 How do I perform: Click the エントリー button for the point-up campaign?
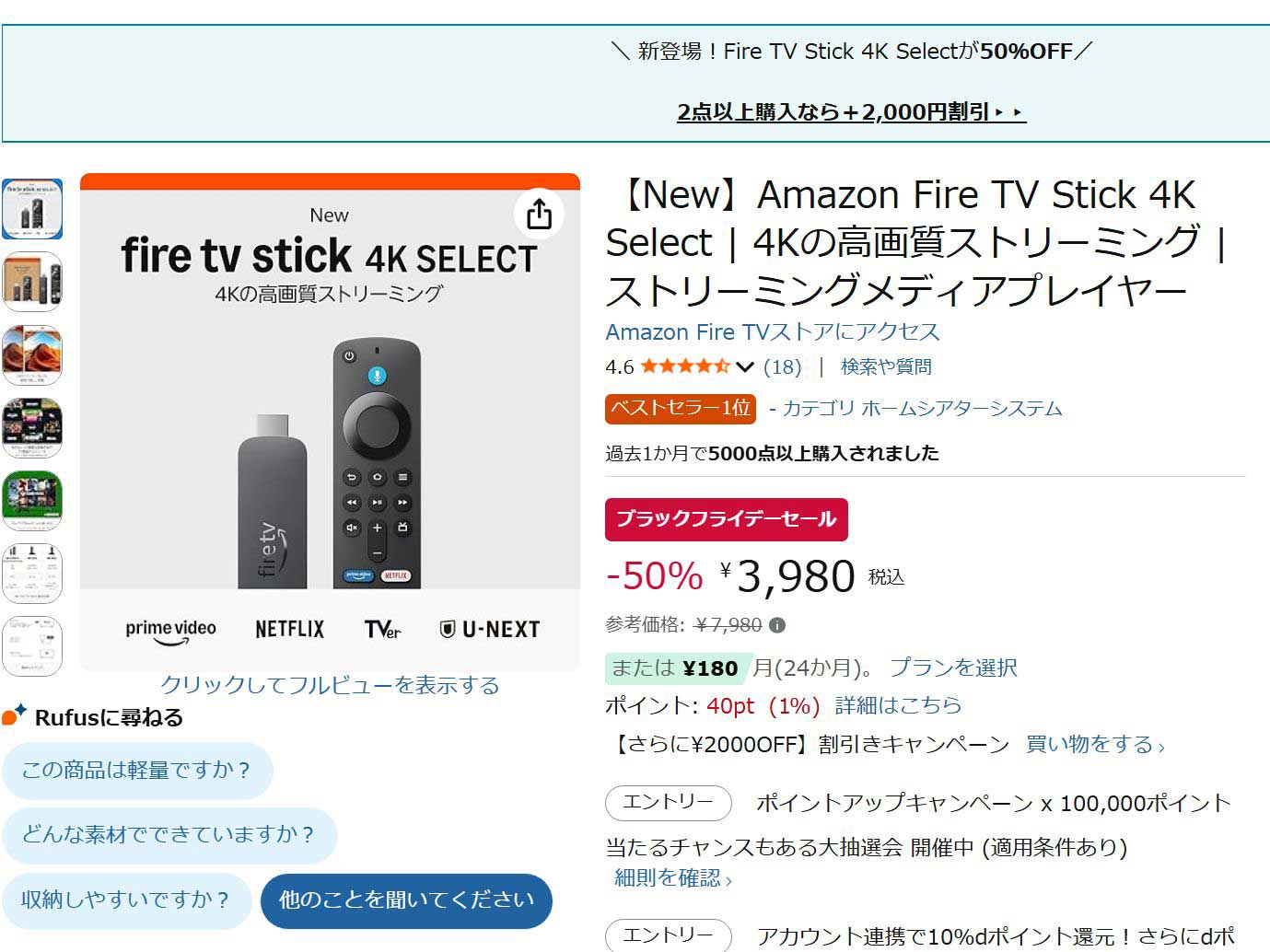(668, 803)
